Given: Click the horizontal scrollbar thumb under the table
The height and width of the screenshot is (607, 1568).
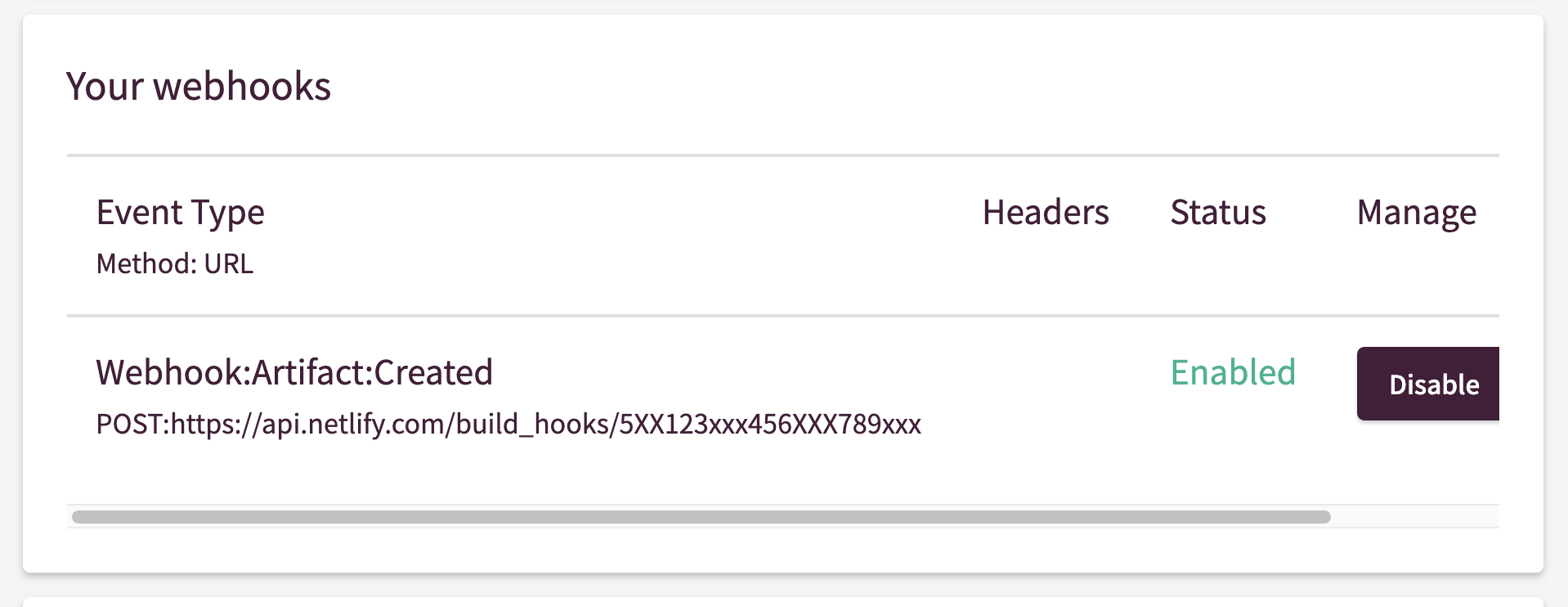Looking at the screenshot, I should [701, 517].
